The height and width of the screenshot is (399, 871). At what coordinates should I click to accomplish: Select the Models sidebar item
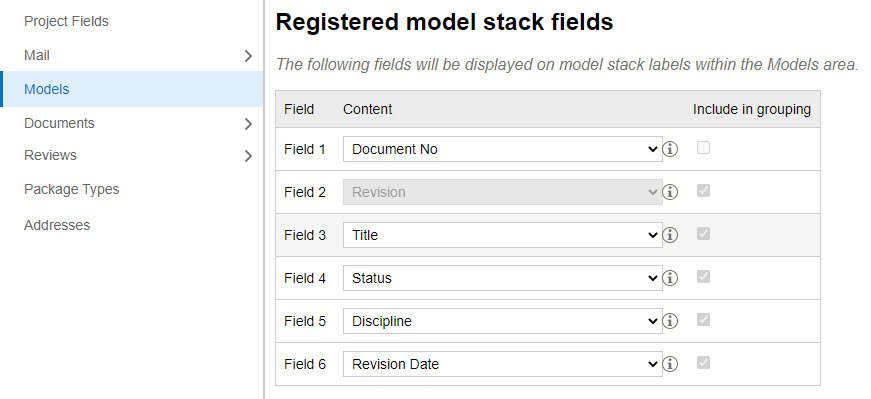pyautogui.click(x=132, y=89)
